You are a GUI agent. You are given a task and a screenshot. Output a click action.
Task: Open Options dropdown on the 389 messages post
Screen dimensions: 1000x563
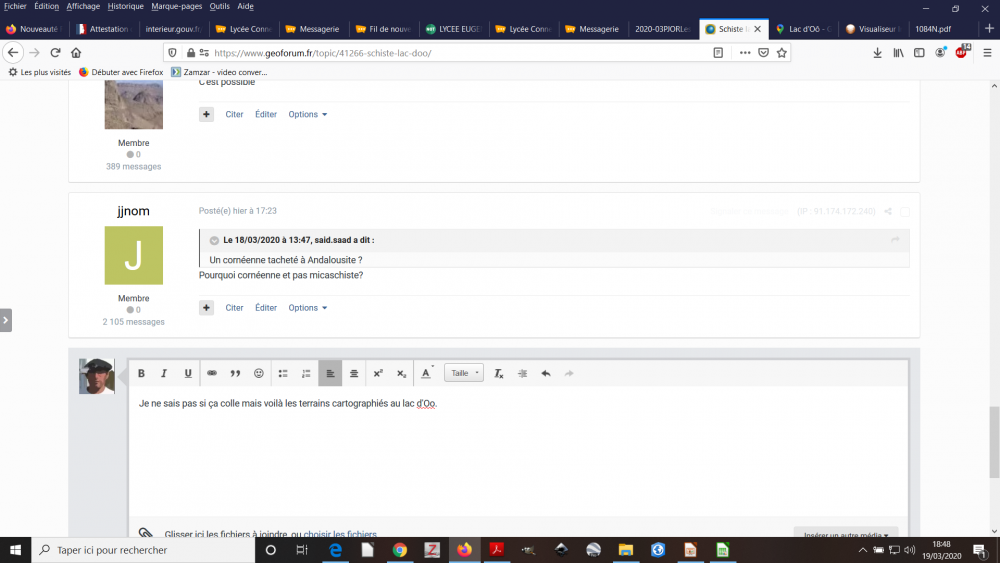[307, 115]
